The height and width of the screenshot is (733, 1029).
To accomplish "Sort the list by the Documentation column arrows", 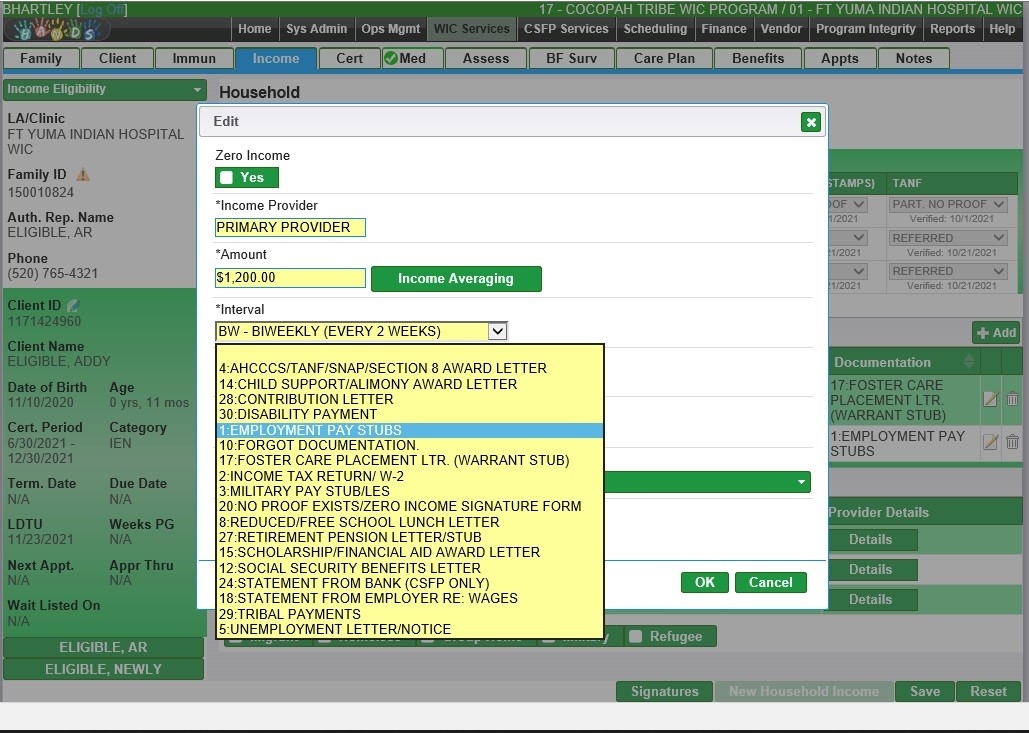I will pyautogui.click(x=968, y=362).
